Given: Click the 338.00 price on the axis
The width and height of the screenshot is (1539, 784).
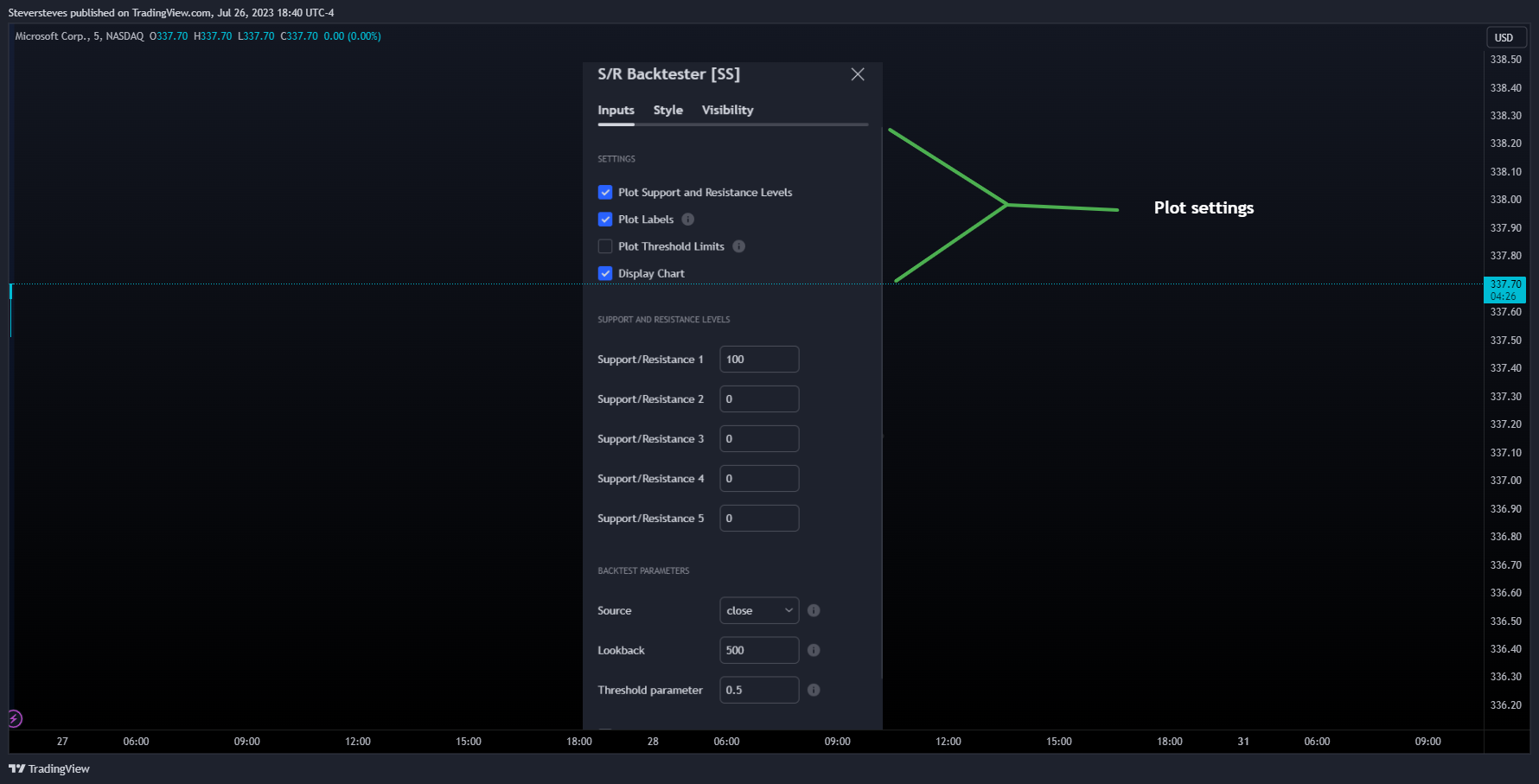Looking at the screenshot, I should click(x=1505, y=200).
